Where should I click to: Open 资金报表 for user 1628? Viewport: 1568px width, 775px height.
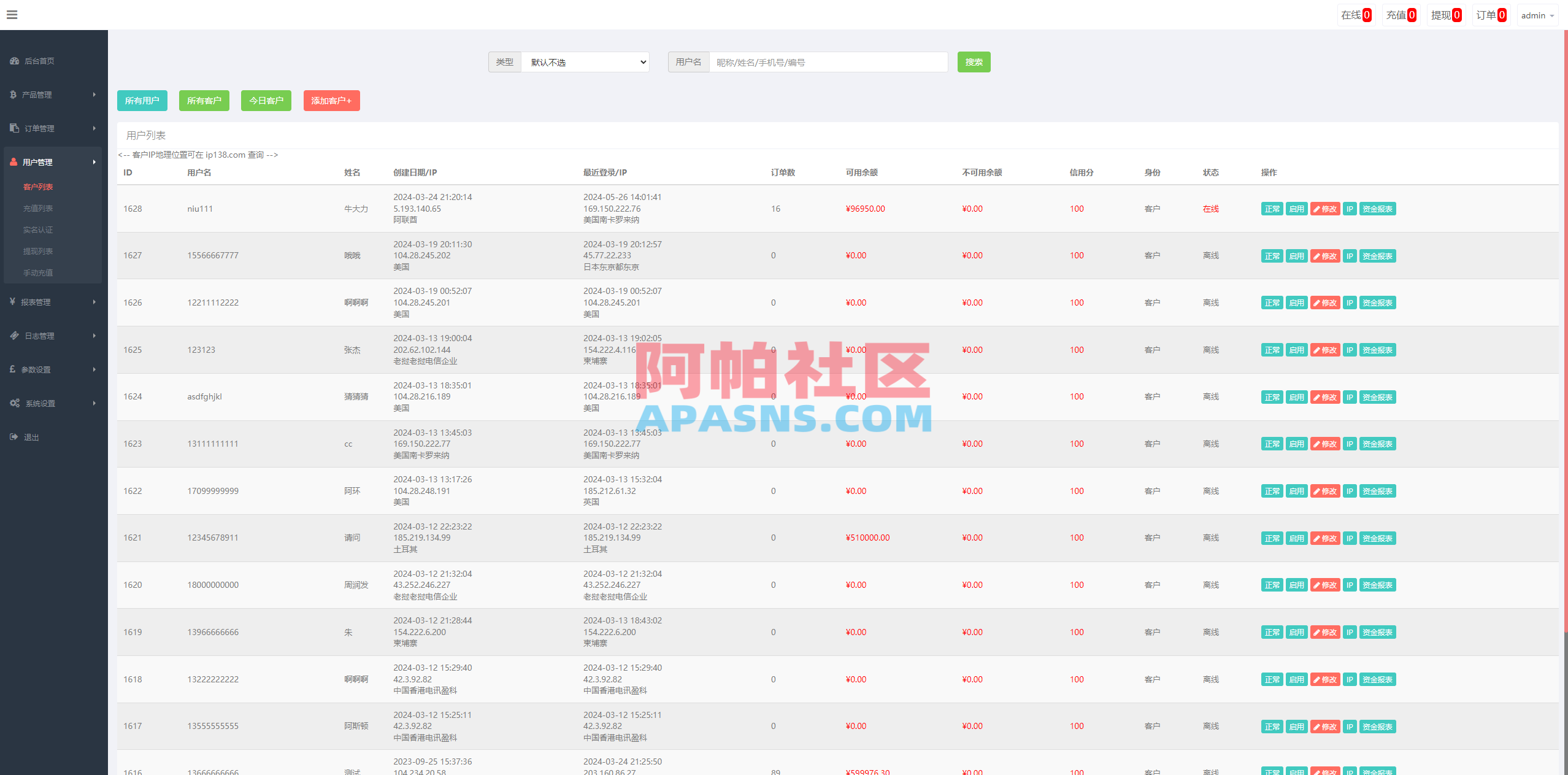[x=1377, y=209]
